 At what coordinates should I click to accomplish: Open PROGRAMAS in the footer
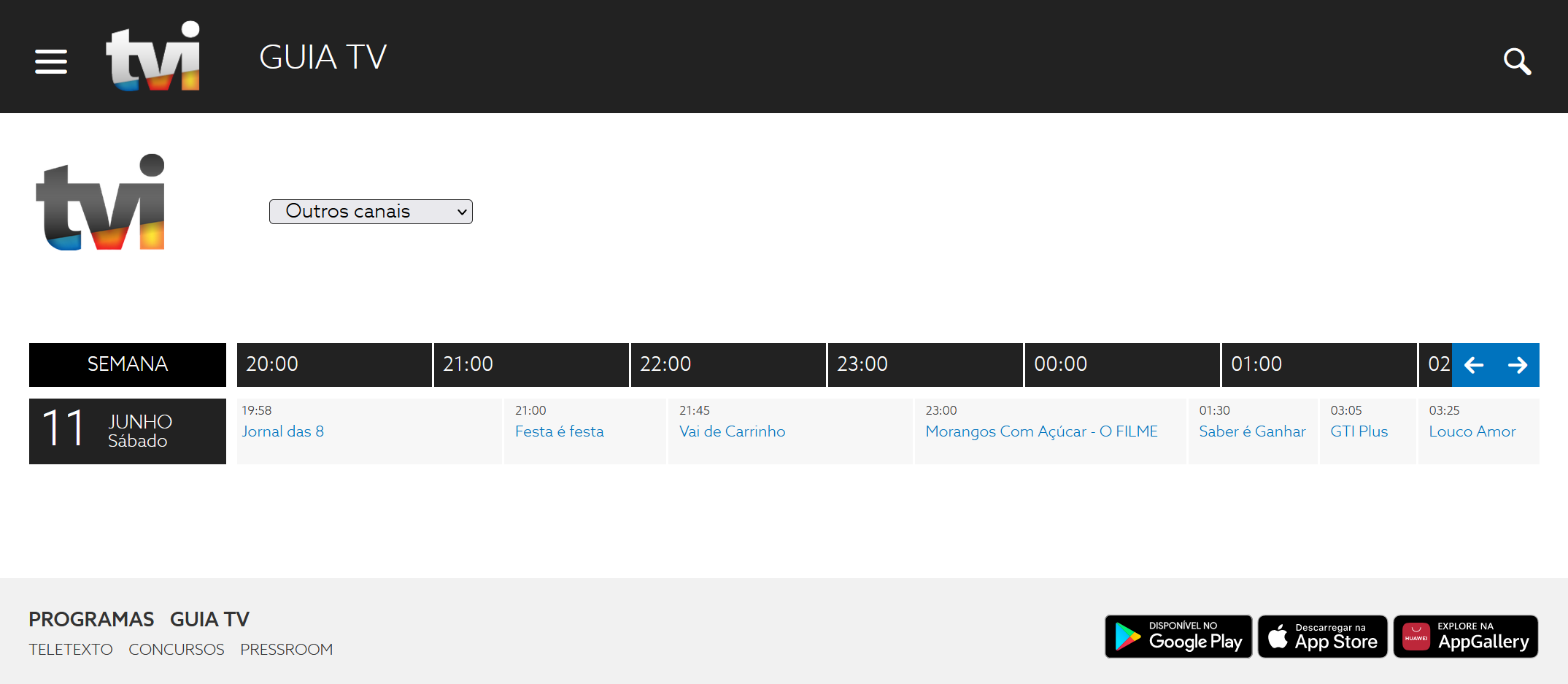click(x=91, y=619)
